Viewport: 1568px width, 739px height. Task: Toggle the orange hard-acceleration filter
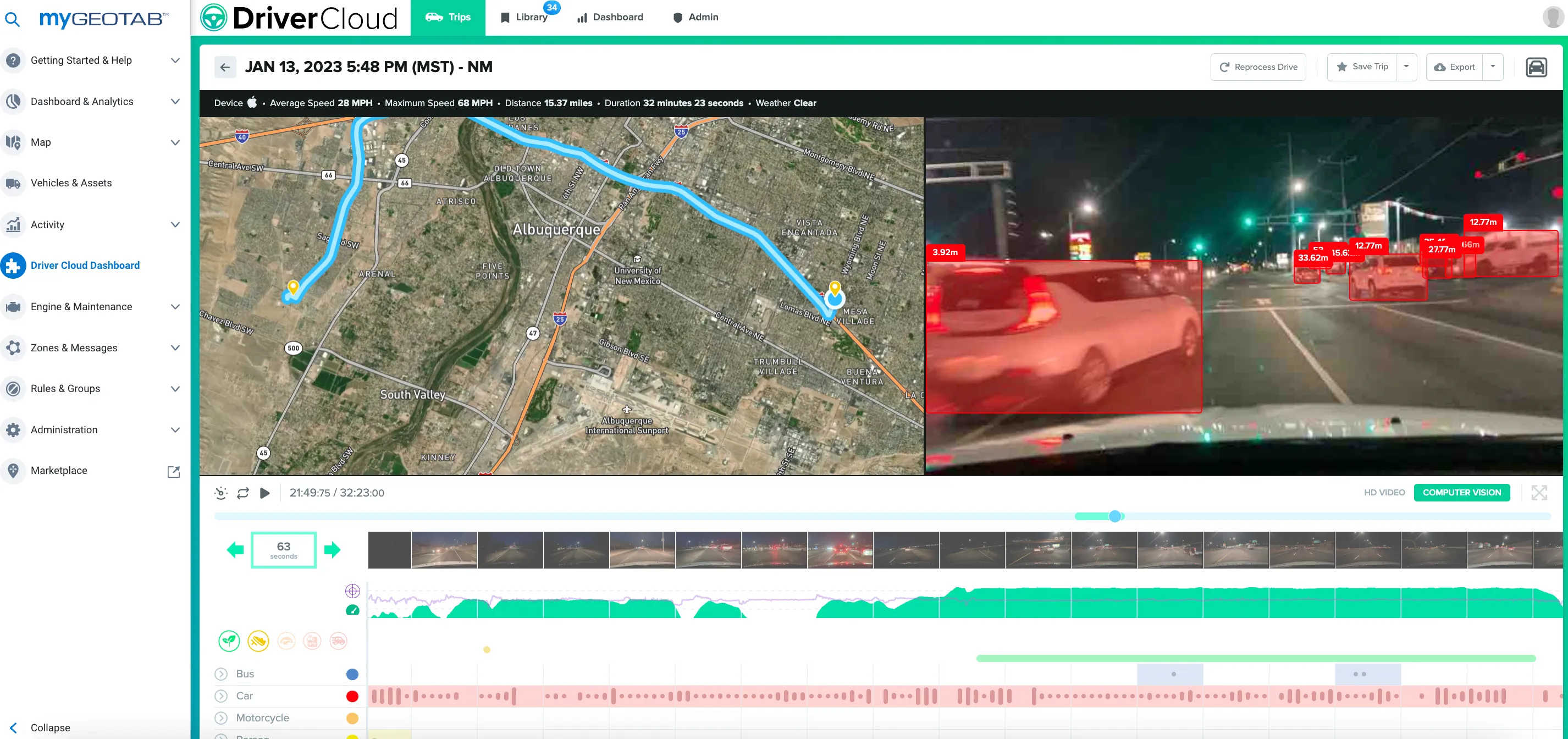tap(286, 641)
